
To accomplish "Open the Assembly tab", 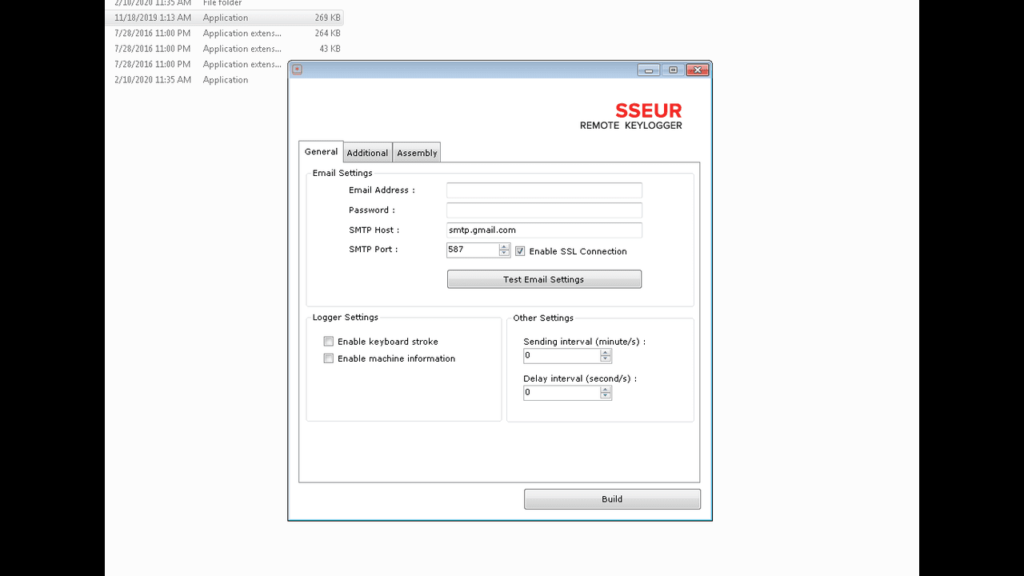I will pyautogui.click(x=417, y=153).
